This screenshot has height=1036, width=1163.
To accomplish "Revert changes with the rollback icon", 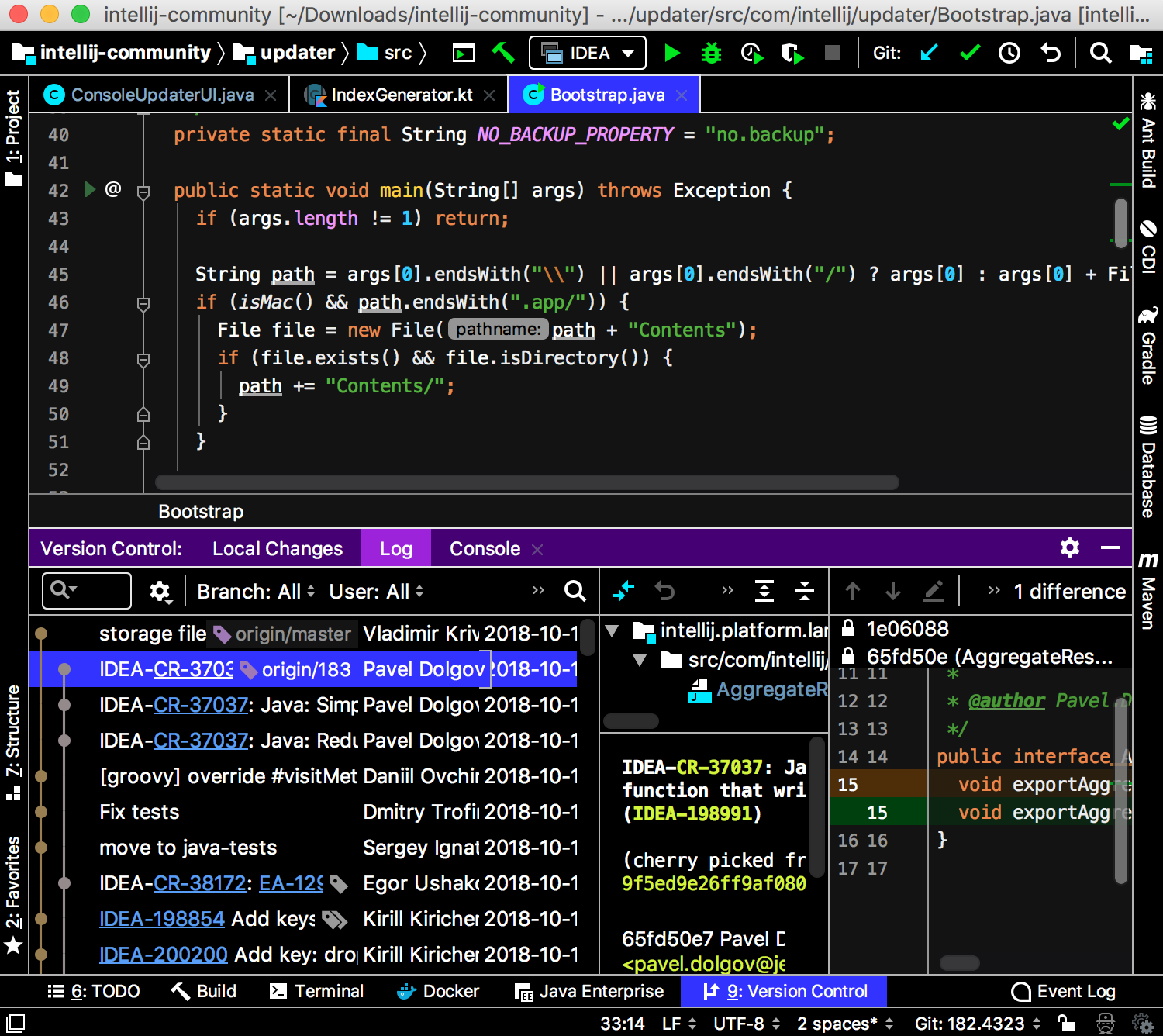I will (1051, 53).
